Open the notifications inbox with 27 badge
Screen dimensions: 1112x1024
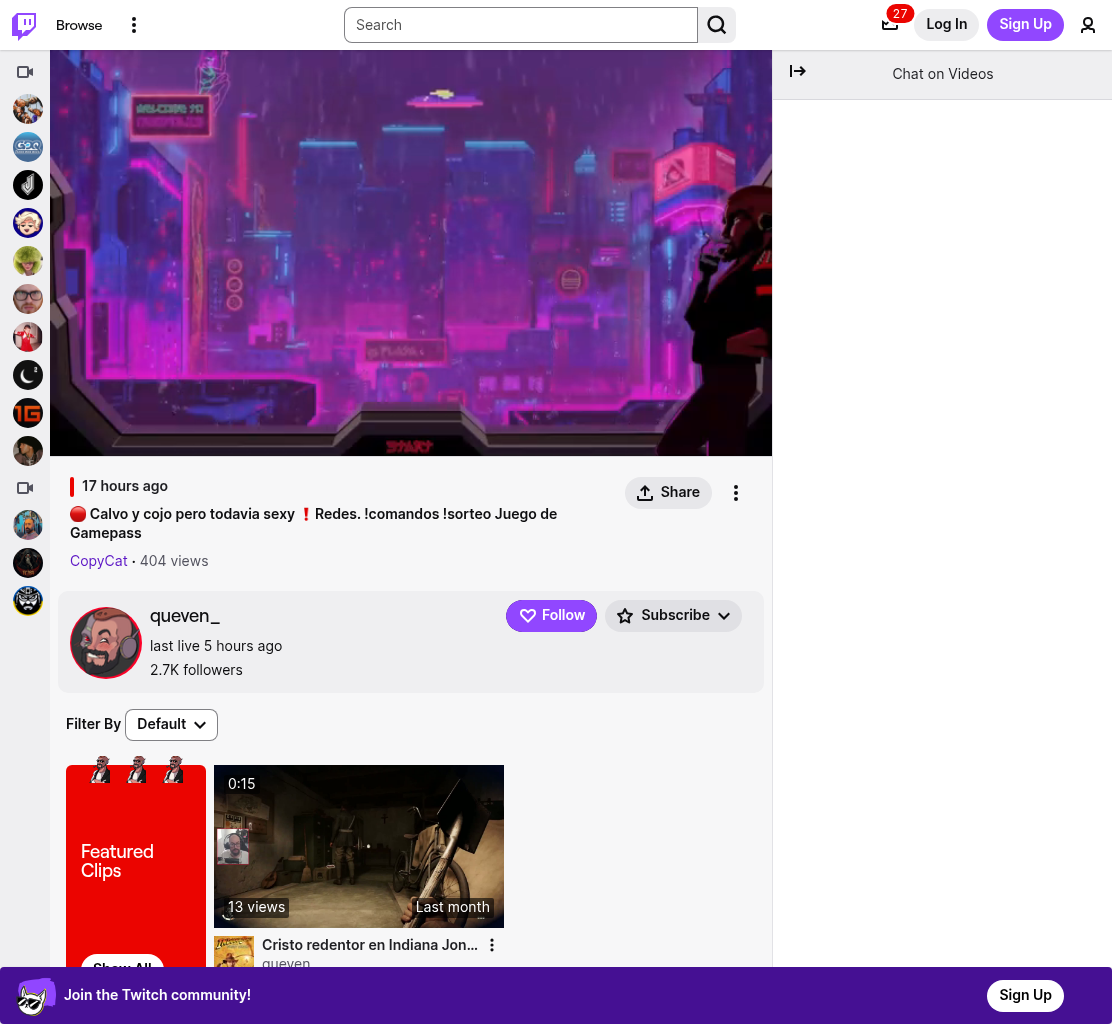890,25
